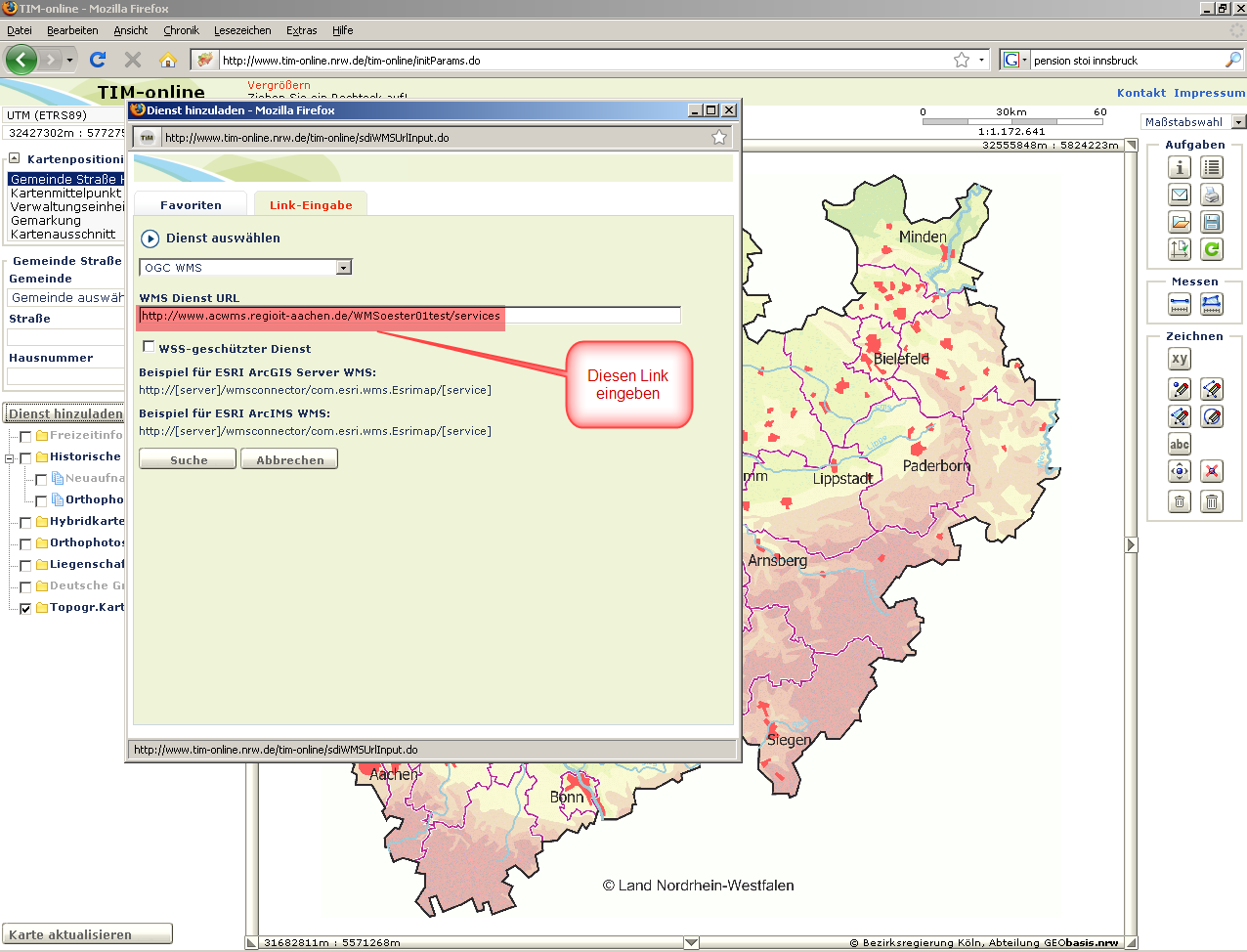Image resolution: width=1247 pixels, height=952 pixels.
Task: Click the xy coordinate drawing tool
Action: (1180, 359)
